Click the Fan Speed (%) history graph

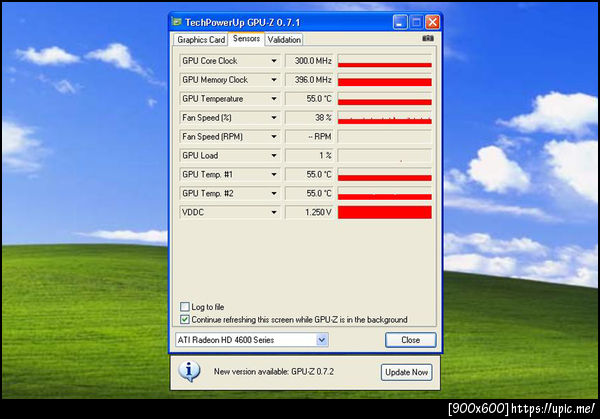(385, 117)
